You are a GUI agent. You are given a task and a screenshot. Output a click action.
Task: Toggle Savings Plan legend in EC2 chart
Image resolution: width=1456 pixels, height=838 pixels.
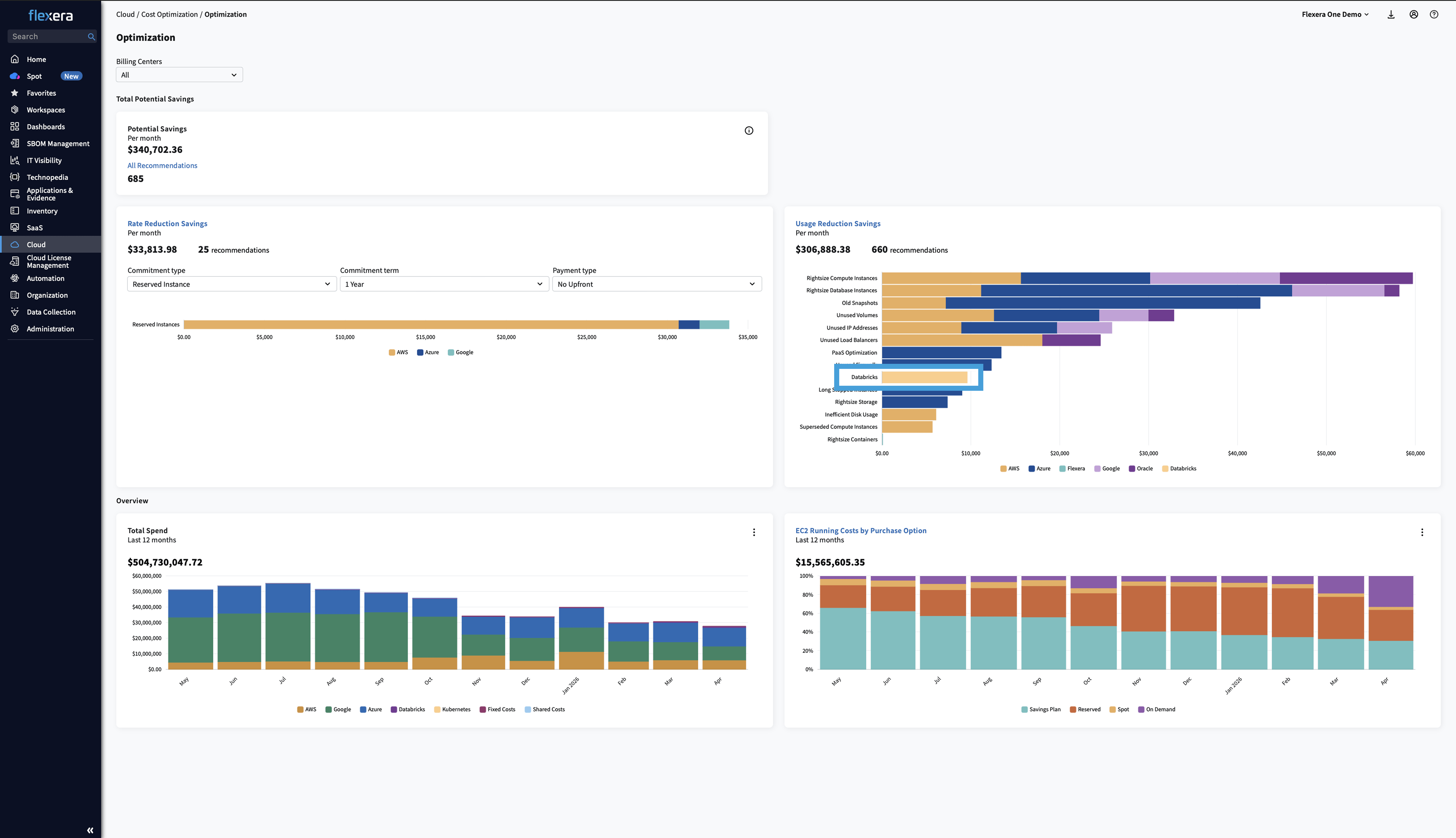point(1041,709)
